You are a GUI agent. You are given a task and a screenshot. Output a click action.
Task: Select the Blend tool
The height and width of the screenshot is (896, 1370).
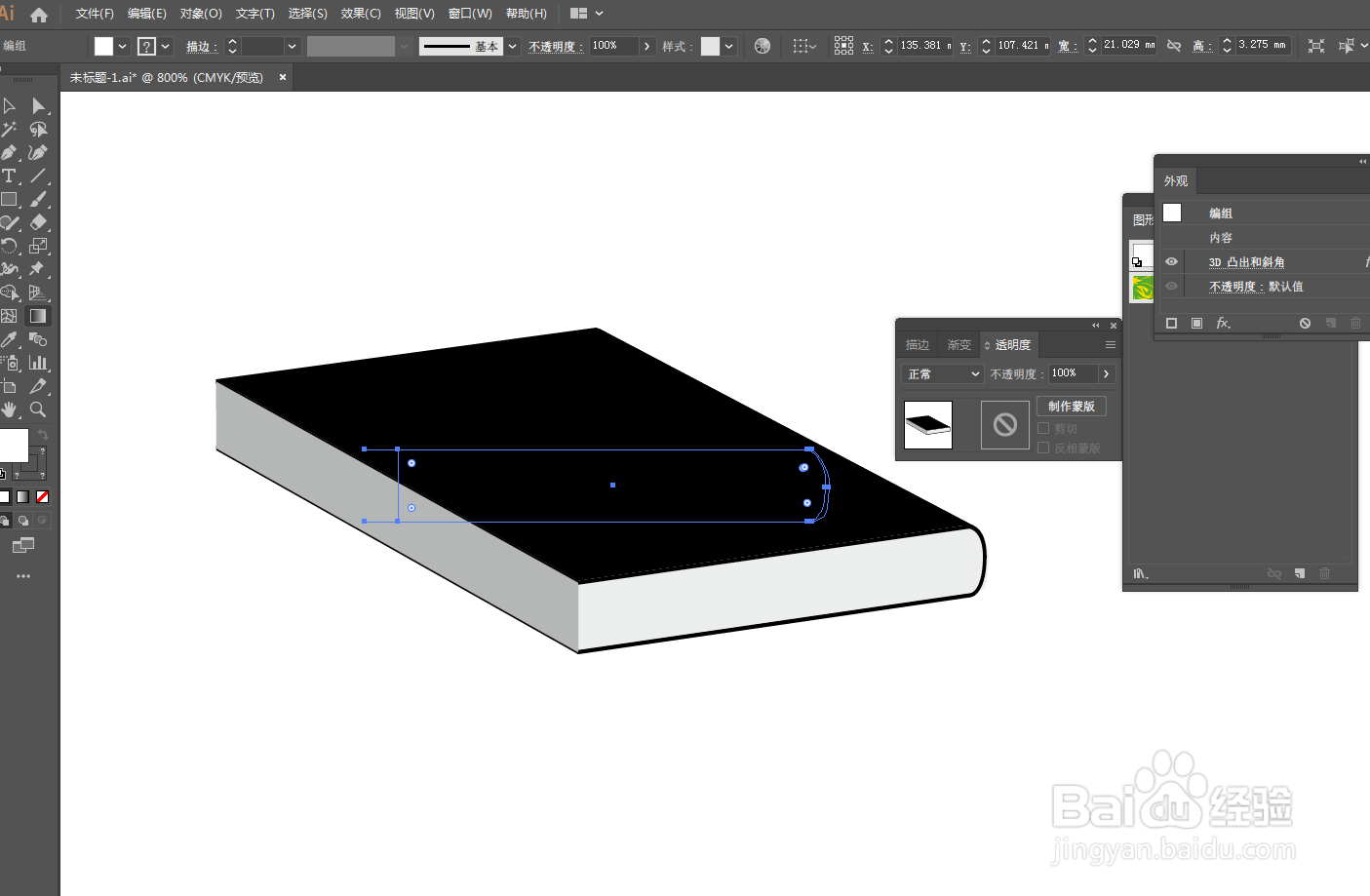tap(38, 339)
